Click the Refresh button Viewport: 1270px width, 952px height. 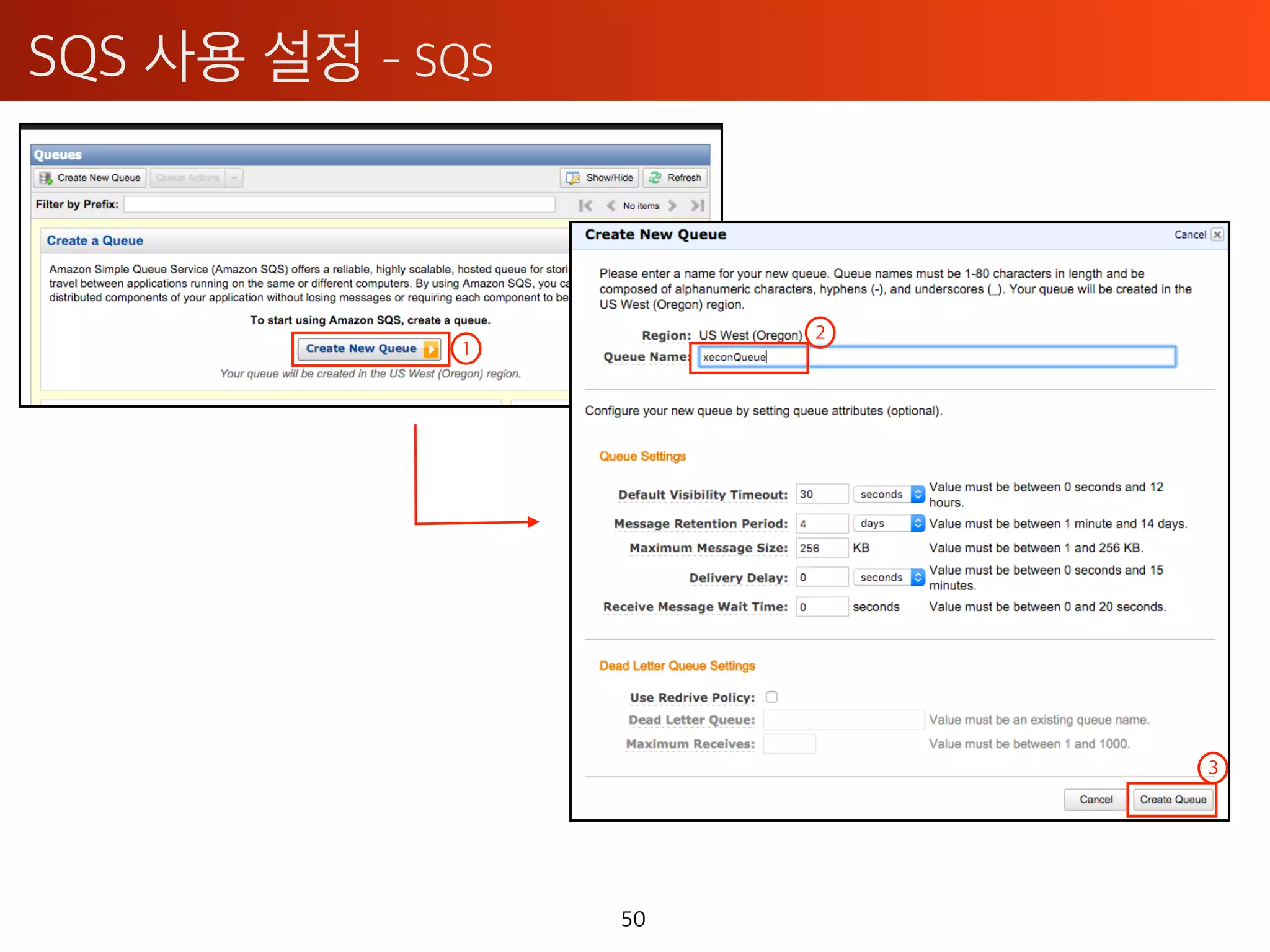tap(675, 178)
